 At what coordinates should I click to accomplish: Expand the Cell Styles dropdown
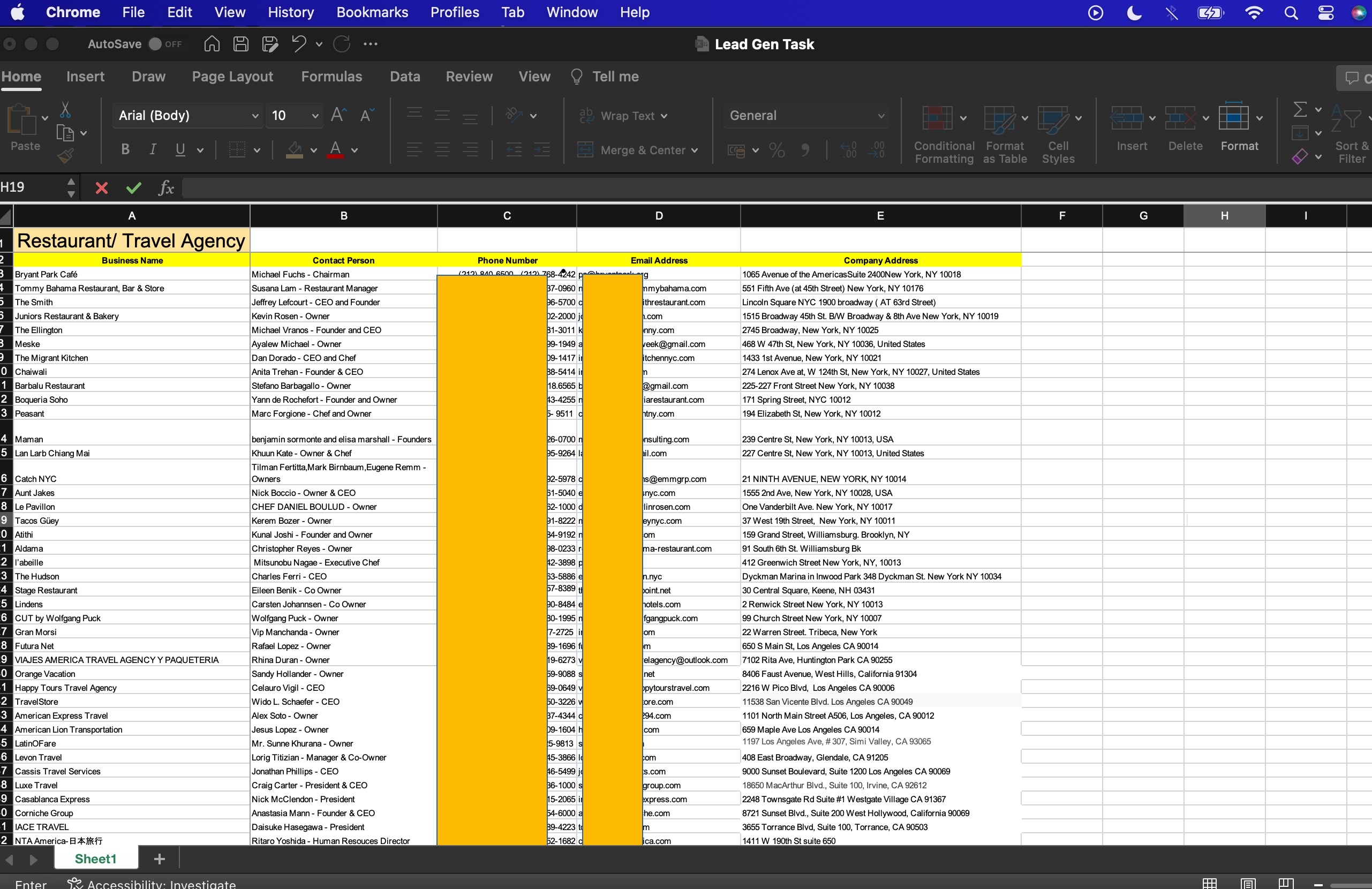coord(1079,118)
